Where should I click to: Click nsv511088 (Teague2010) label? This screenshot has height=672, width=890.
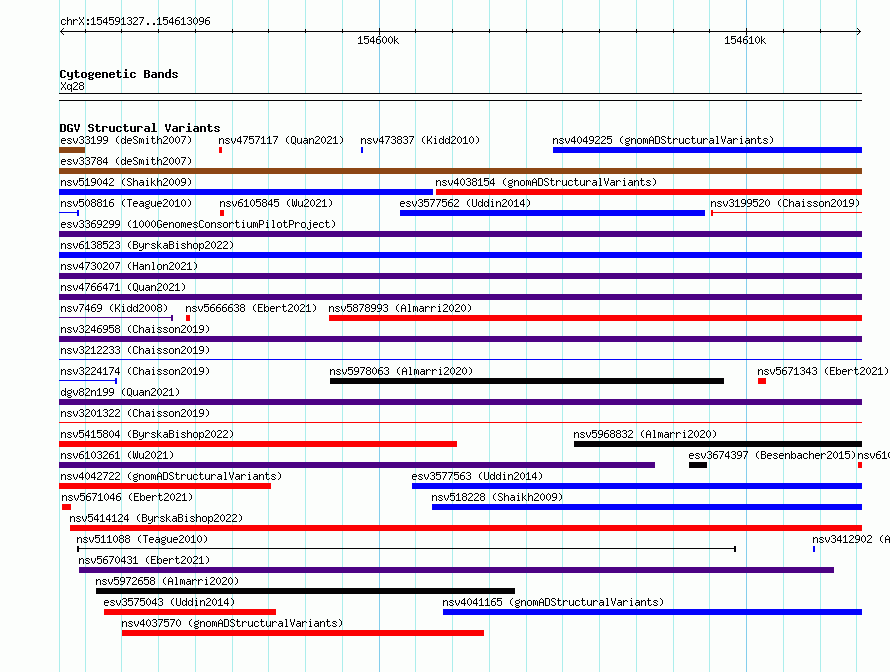[142, 539]
